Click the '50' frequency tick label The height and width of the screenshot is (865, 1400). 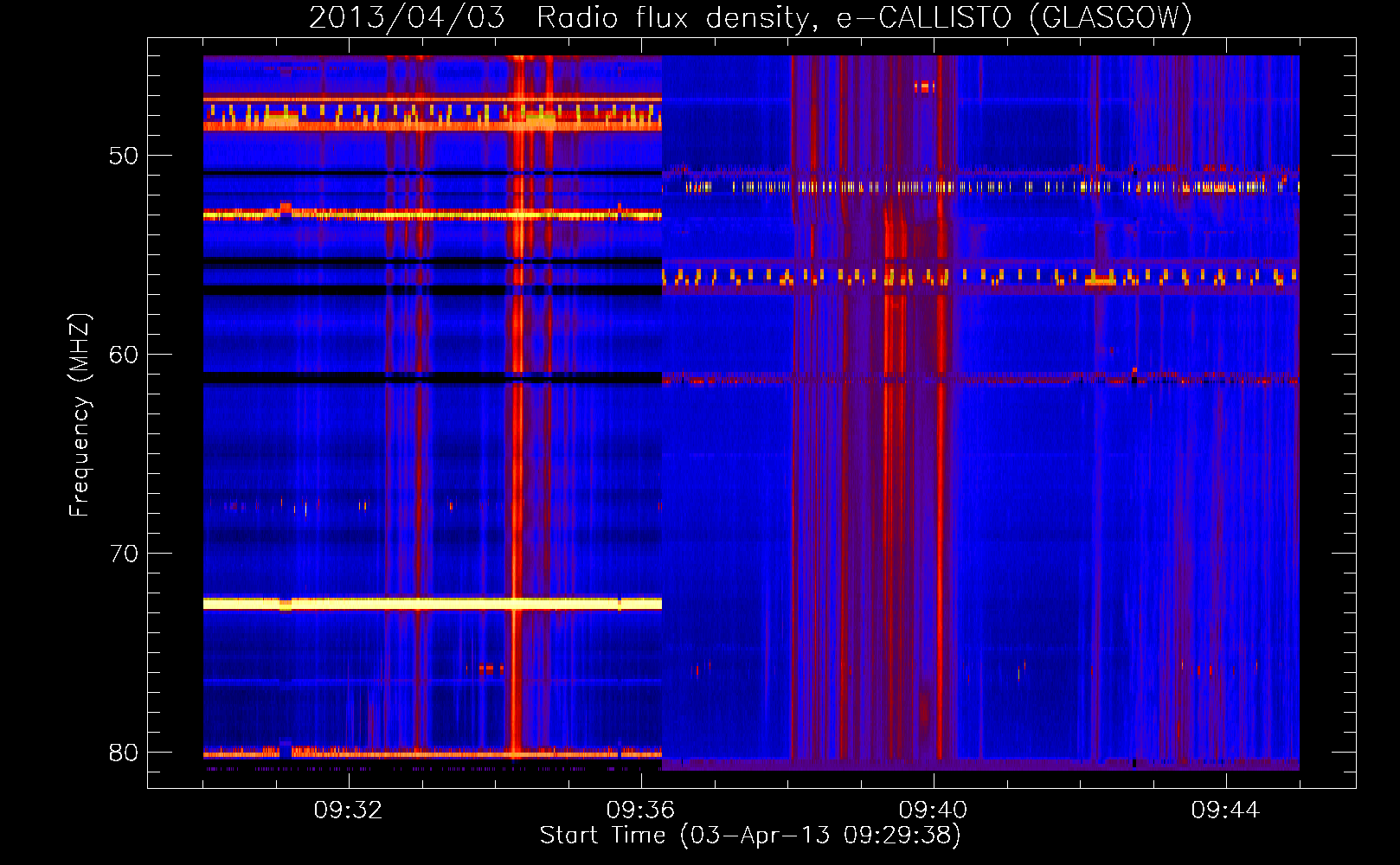pyautogui.click(x=124, y=157)
